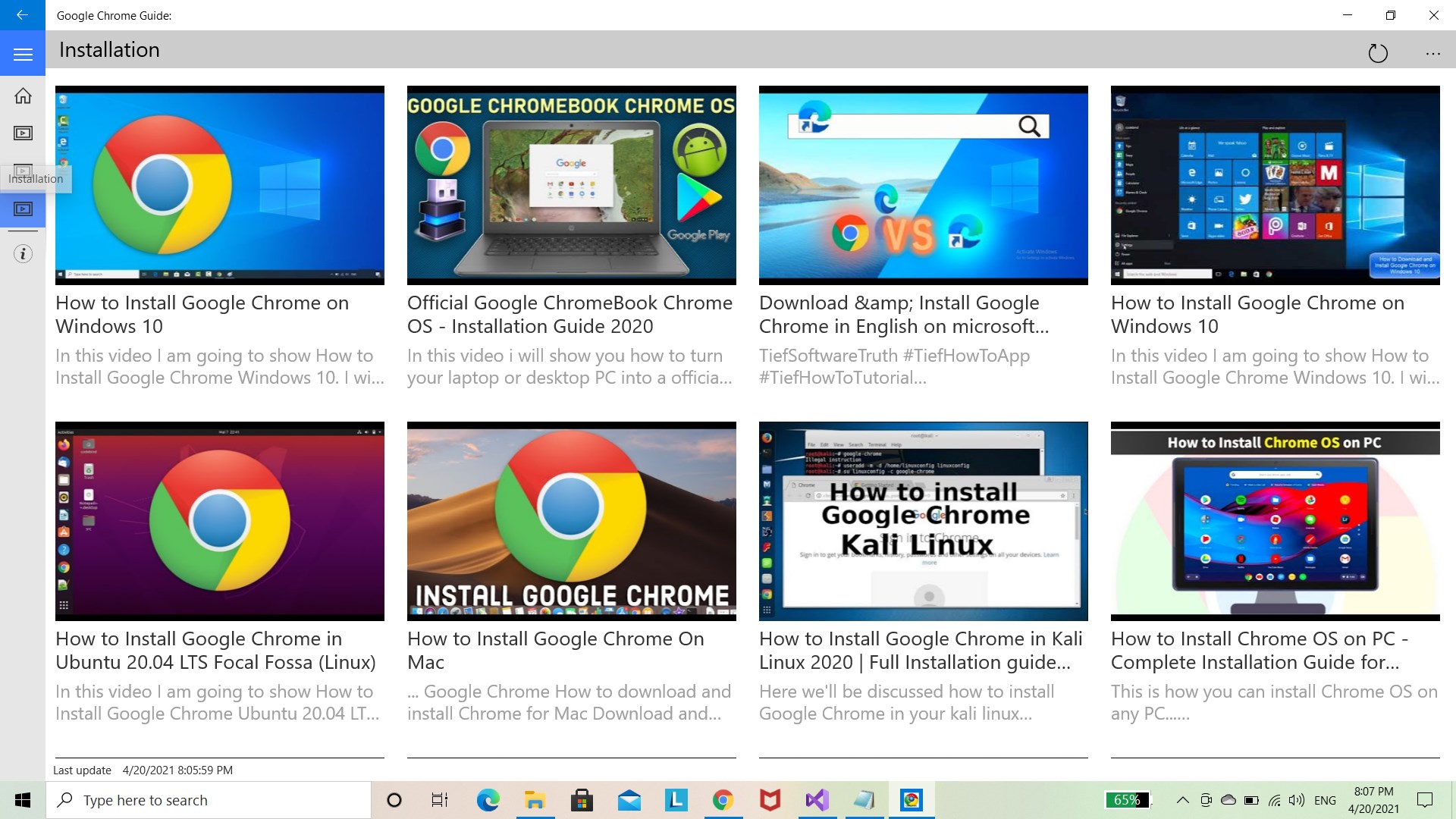
Task: Open the hamburger navigation menu
Action: [23, 54]
